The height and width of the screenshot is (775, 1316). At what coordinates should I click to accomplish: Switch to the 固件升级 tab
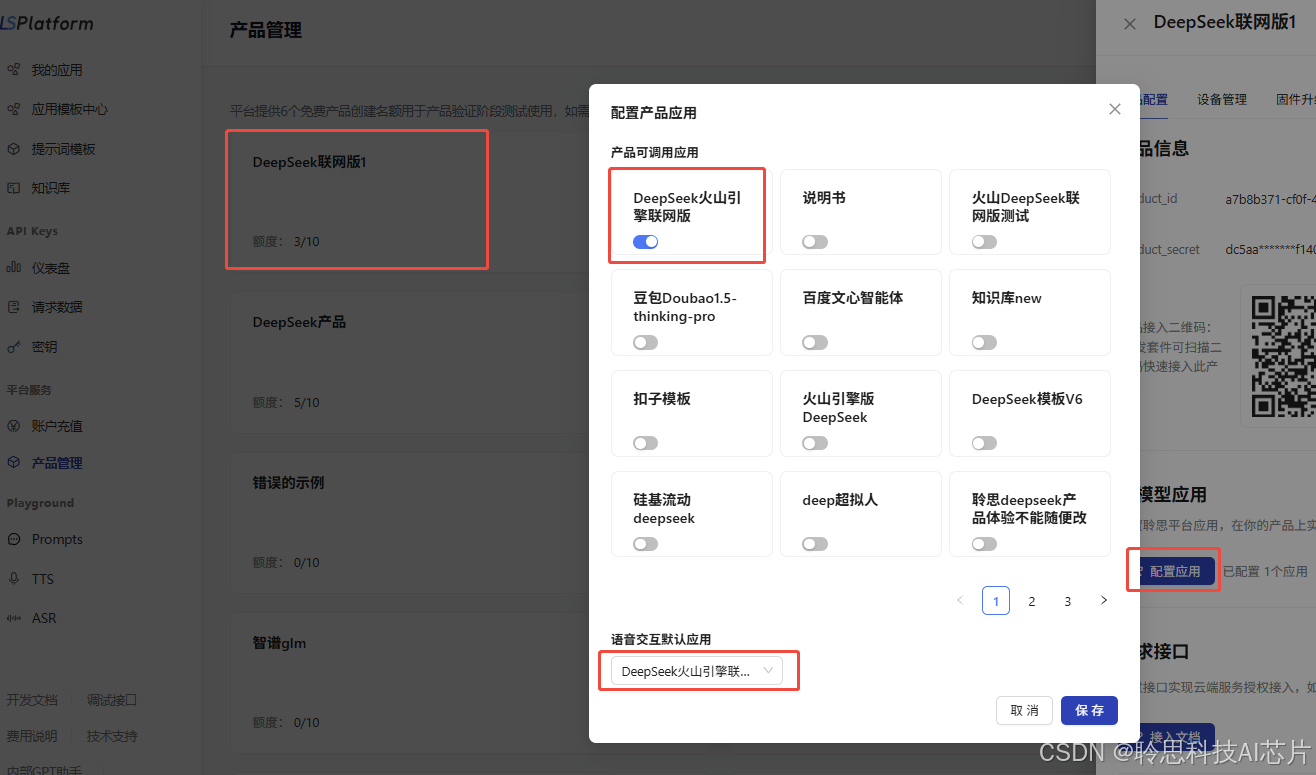pos(1295,99)
